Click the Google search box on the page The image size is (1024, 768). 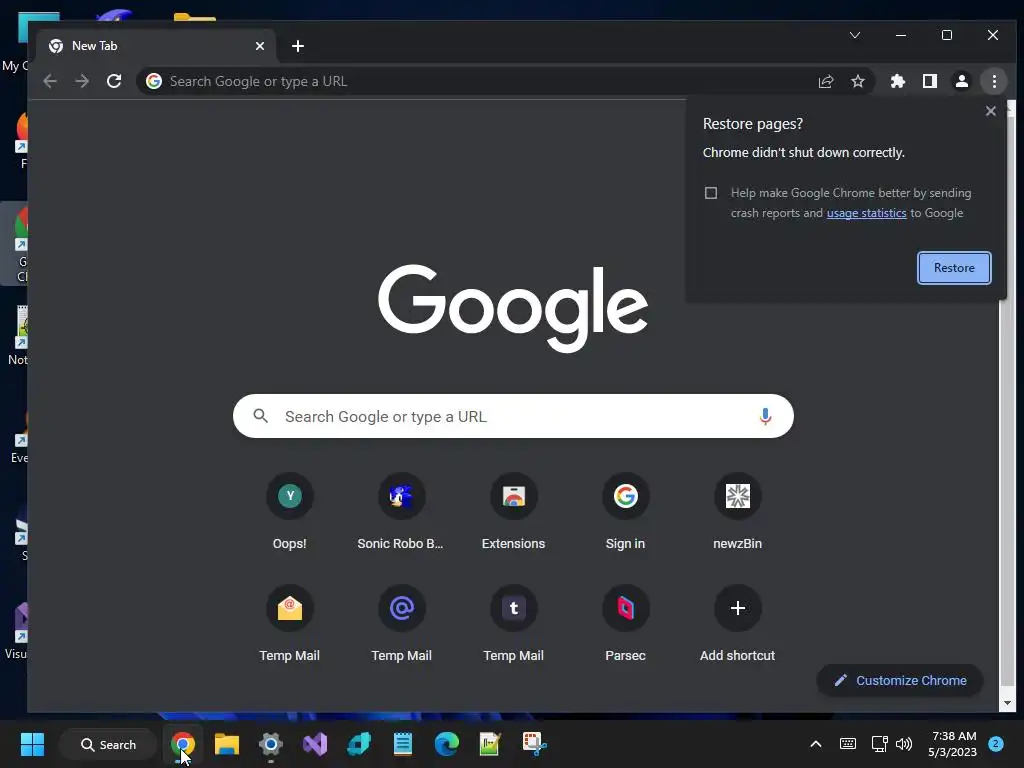point(513,416)
